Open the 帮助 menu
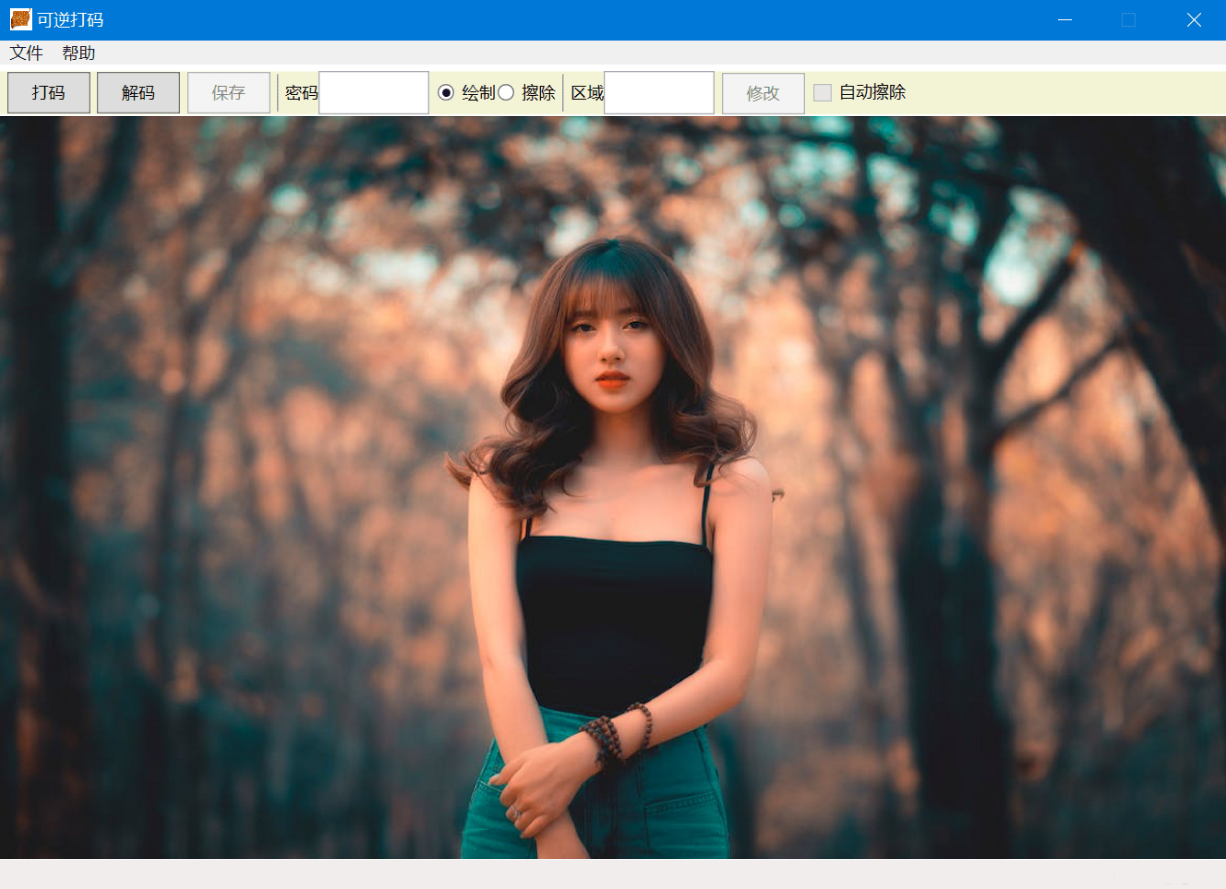Viewport: 1226px width, 889px height. (x=79, y=53)
